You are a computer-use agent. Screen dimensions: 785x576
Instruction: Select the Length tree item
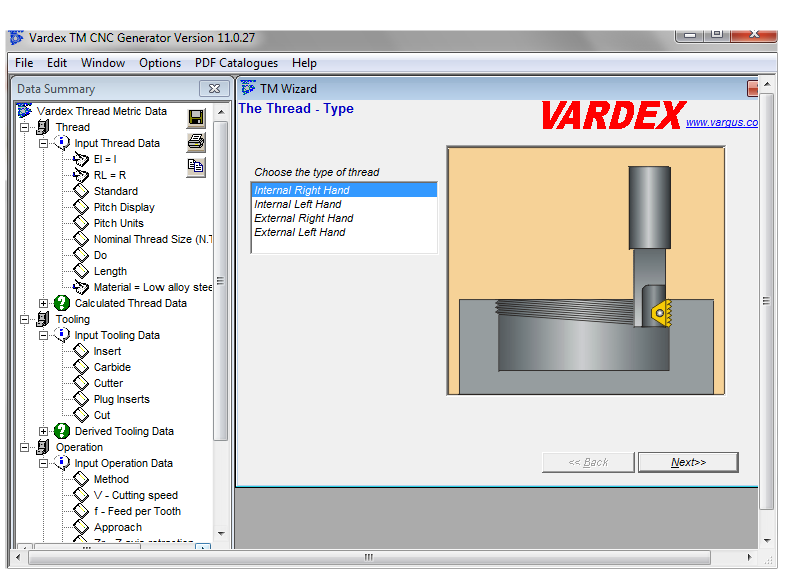pyautogui.click(x=110, y=271)
